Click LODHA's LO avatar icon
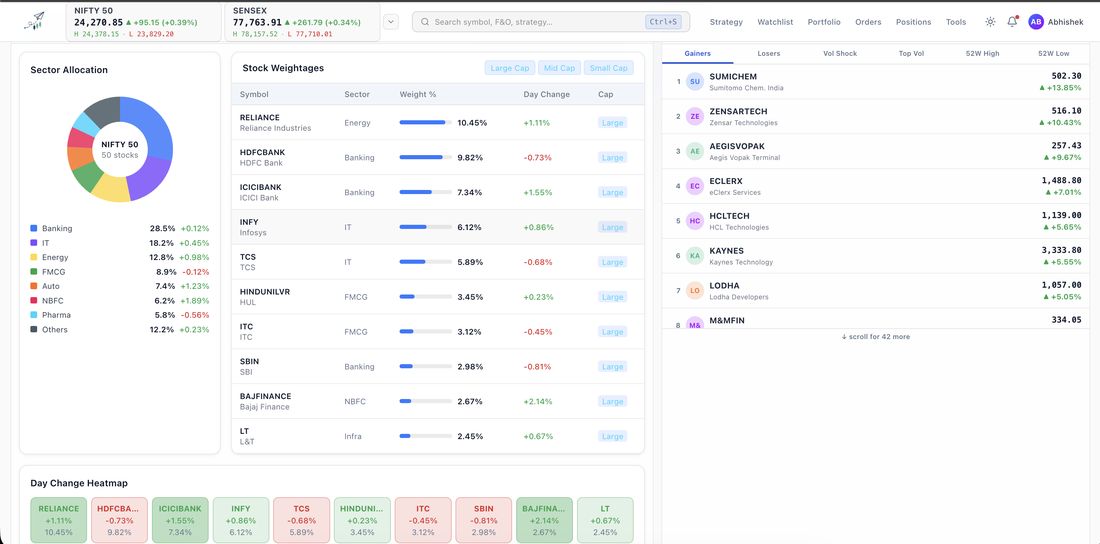1100x544 pixels. click(x=695, y=291)
